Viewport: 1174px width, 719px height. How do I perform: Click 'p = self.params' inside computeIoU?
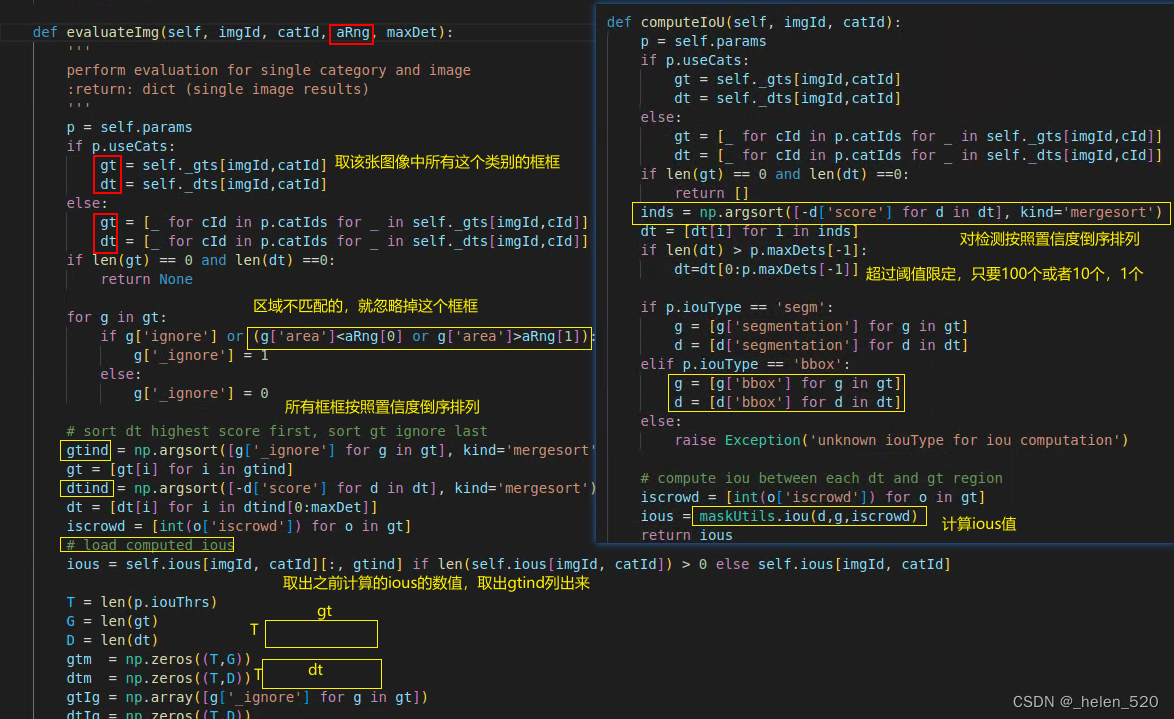[x=703, y=41]
